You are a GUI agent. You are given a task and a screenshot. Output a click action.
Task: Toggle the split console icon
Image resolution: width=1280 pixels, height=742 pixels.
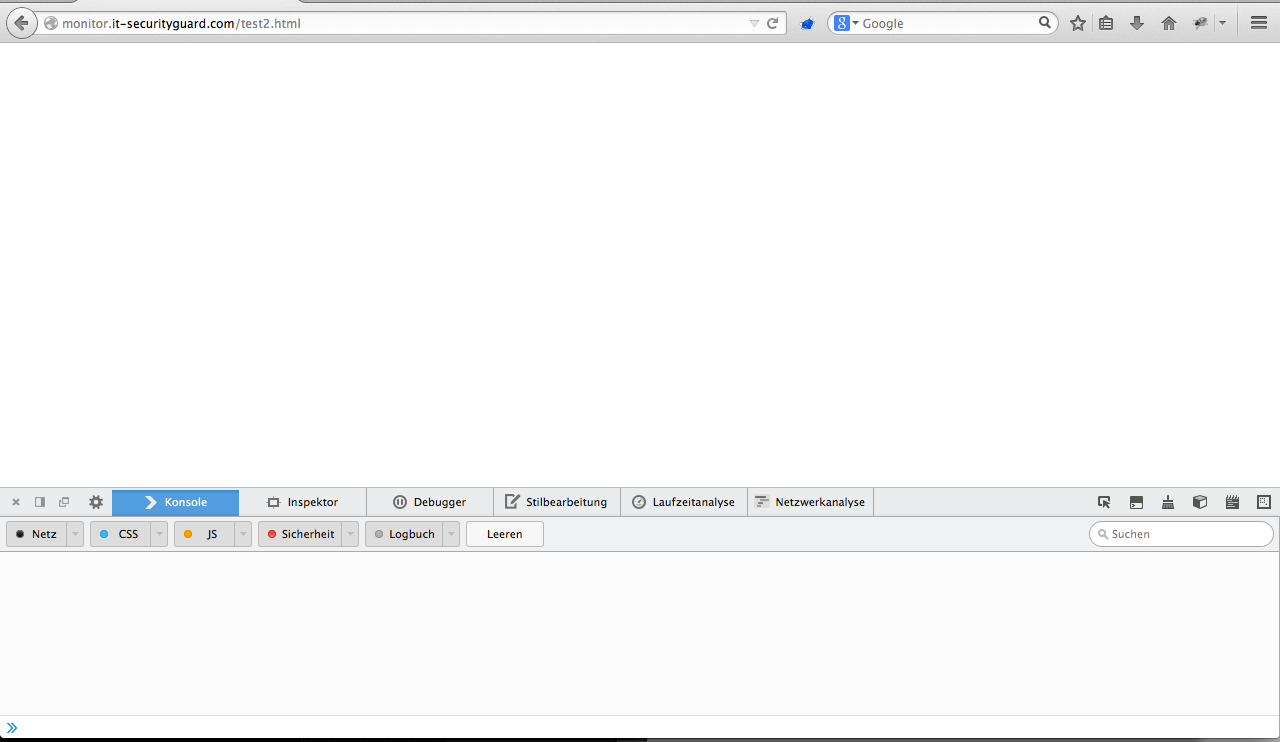point(1136,502)
